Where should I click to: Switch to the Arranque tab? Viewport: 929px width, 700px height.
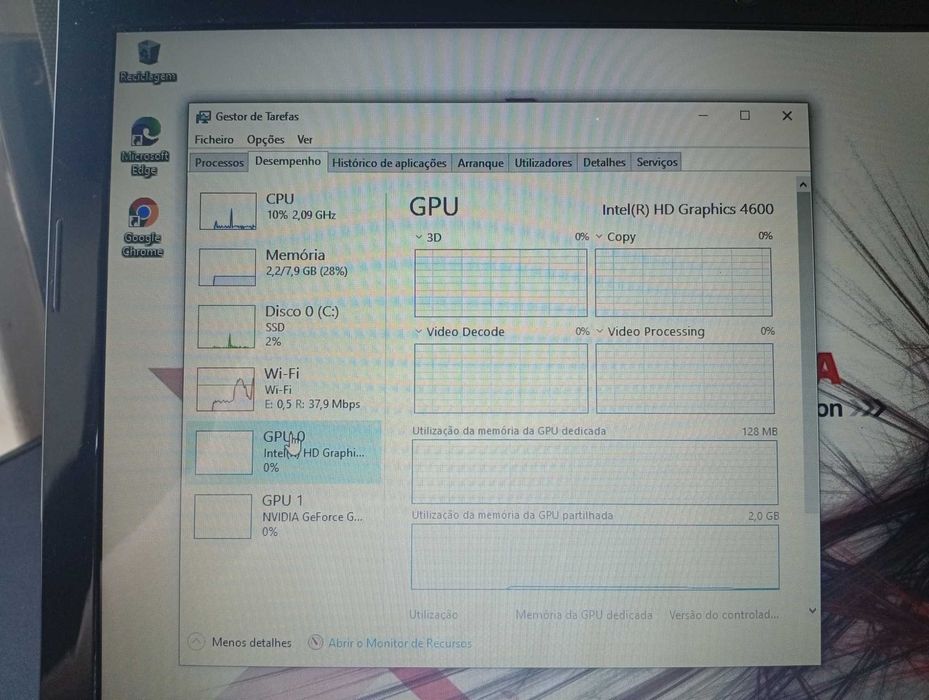[480, 163]
